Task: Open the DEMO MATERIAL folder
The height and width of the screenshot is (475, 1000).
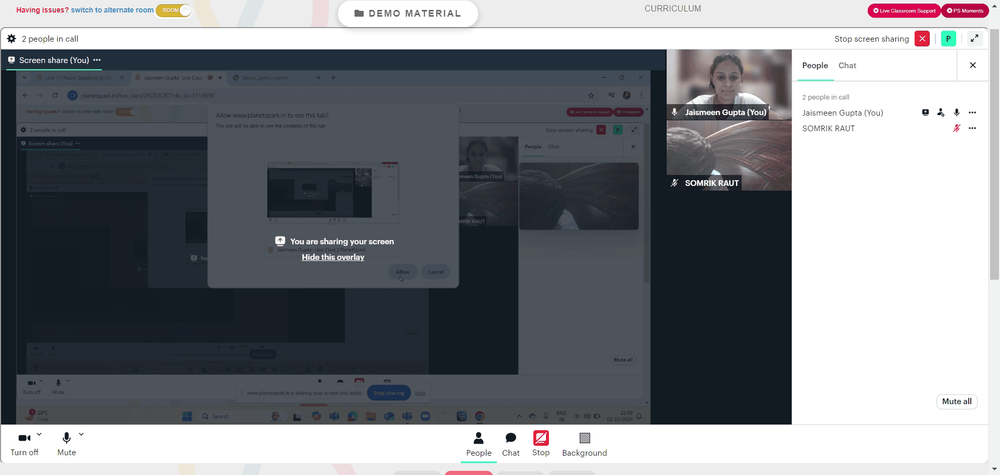Action: click(408, 13)
